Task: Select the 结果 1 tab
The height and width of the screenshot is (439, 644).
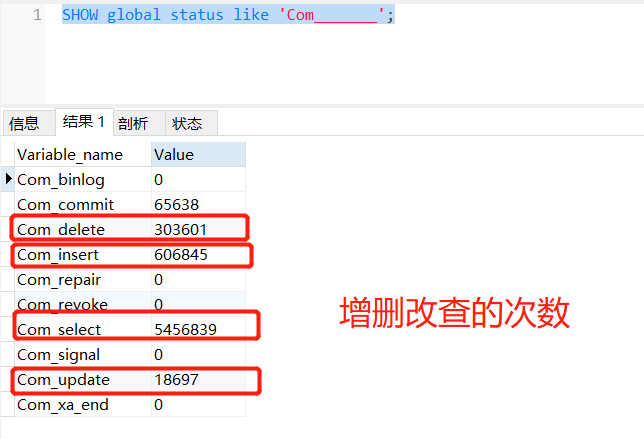Action: pyautogui.click(x=84, y=122)
